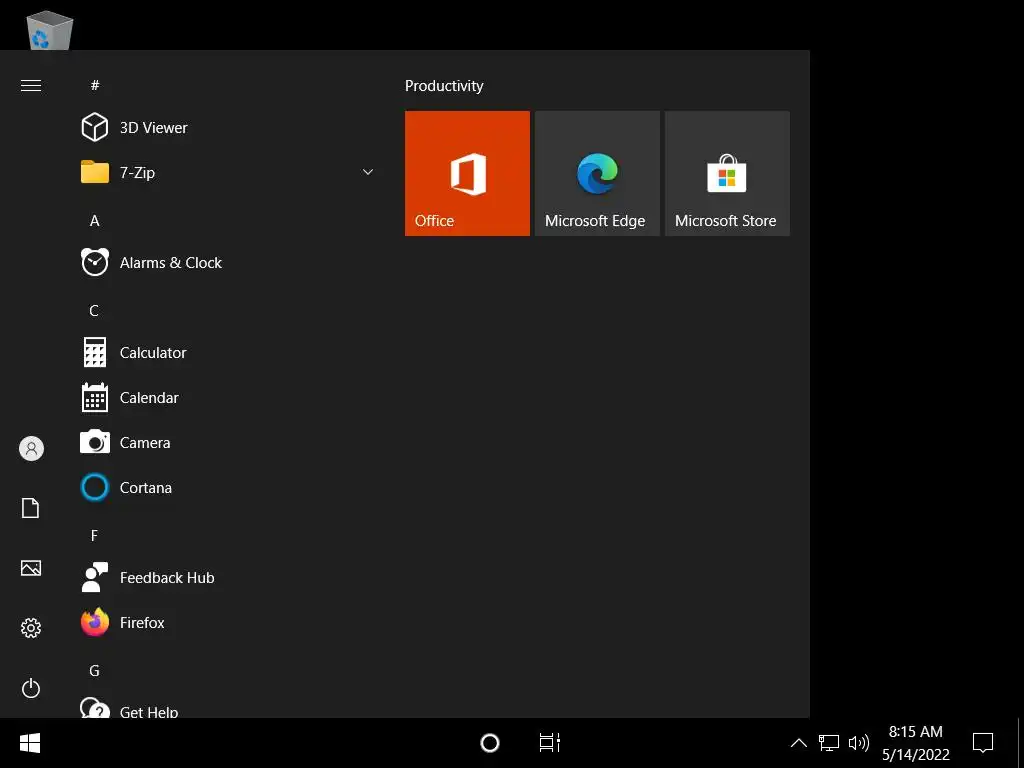1024x768 pixels.
Task: Click the 7-Zip folder icon
Action: click(x=95, y=172)
